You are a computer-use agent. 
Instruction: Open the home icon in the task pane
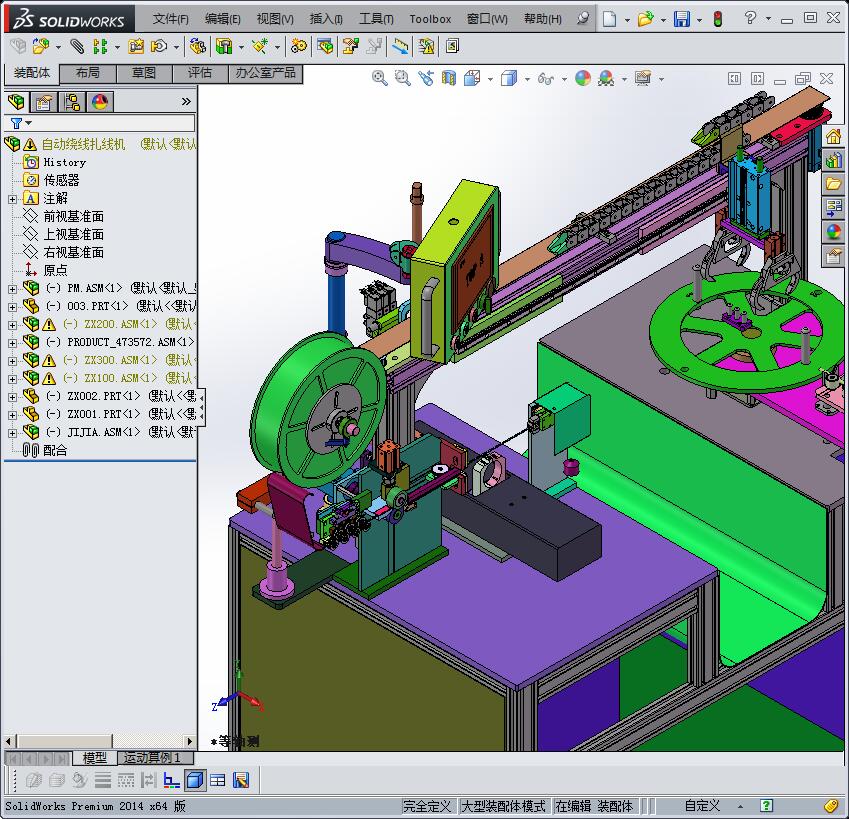(833, 137)
